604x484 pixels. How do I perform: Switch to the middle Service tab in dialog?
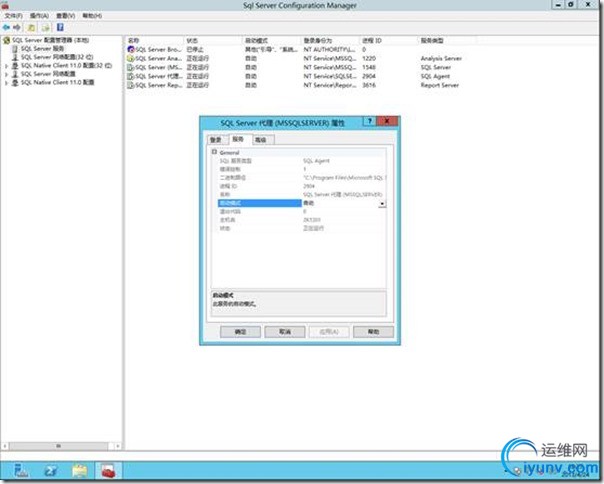pos(239,139)
